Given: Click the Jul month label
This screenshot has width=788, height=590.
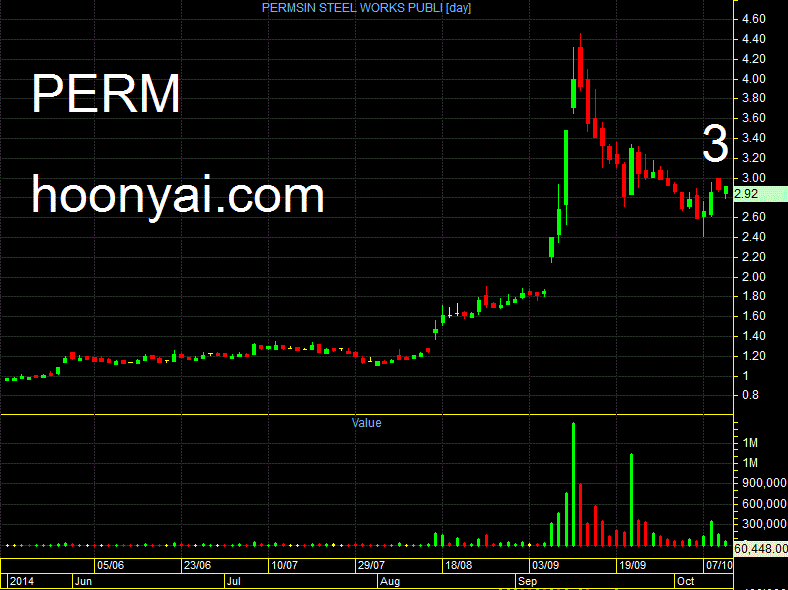Looking at the screenshot, I should pos(234,581).
